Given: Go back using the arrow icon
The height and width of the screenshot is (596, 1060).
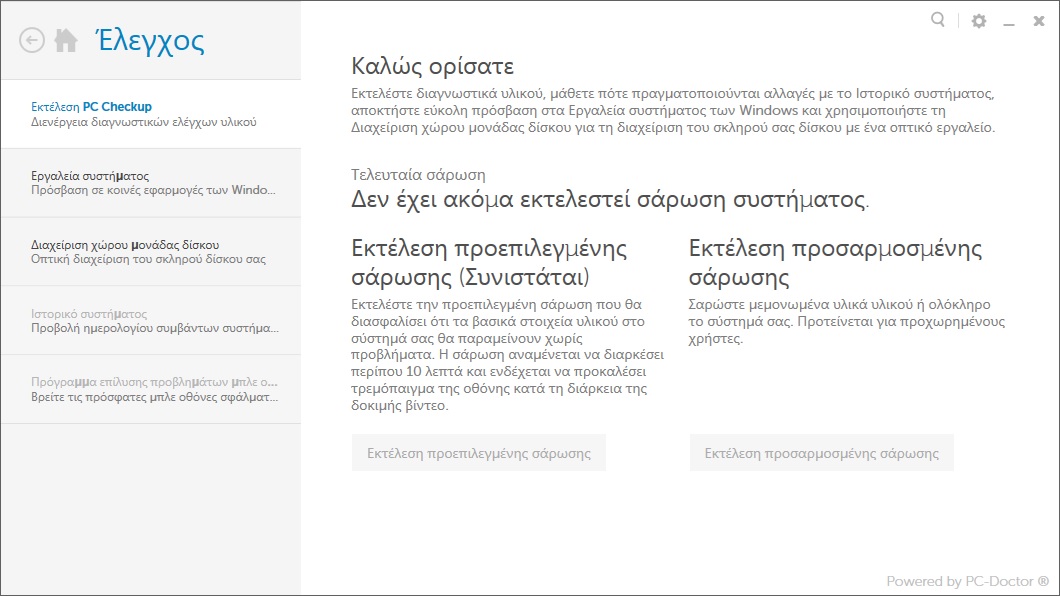Looking at the screenshot, I should pyautogui.click(x=32, y=41).
